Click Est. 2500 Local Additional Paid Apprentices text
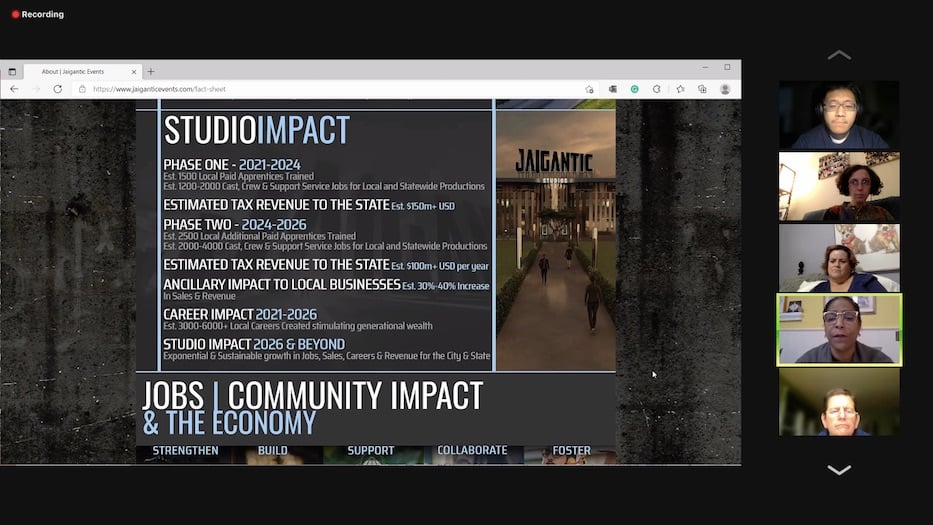933x525 pixels. tap(259, 236)
